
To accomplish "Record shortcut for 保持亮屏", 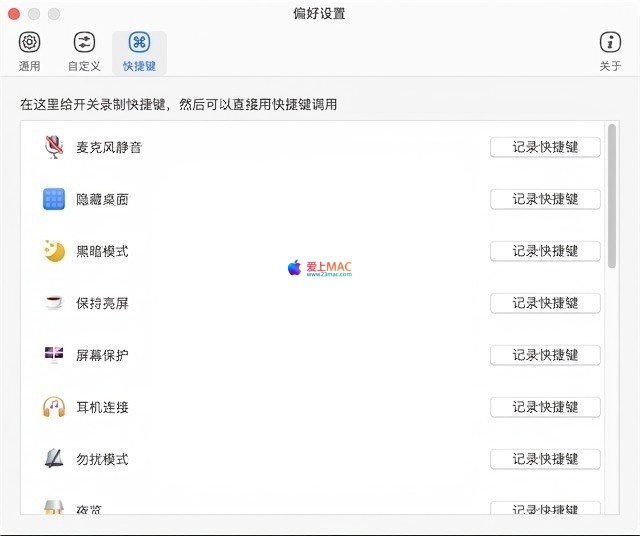I will [545, 303].
